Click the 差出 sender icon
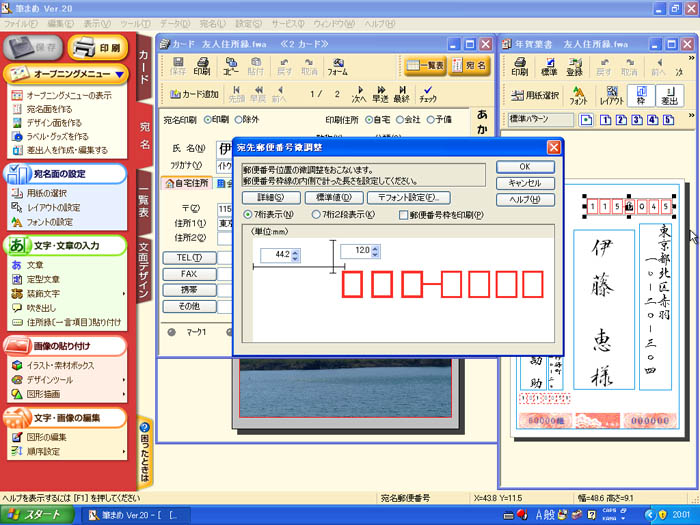Image resolution: width=700 pixels, height=525 pixels. (x=669, y=96)
